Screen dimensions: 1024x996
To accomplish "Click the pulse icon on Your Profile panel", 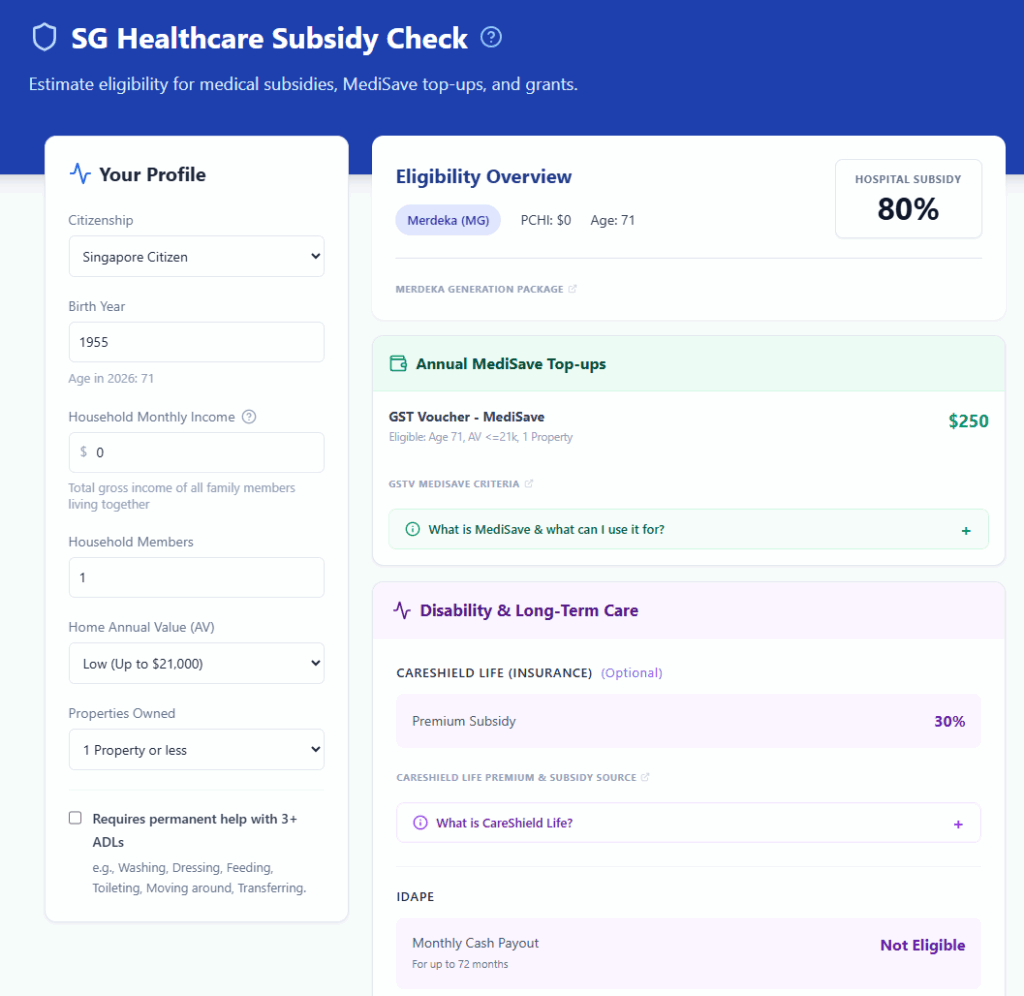I will click(x=80, y=173).
